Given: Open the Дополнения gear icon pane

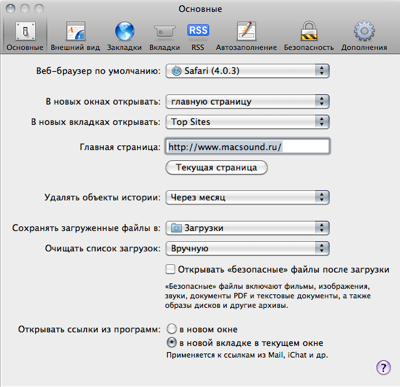Looking at the screenshot, I should point(364,36).
